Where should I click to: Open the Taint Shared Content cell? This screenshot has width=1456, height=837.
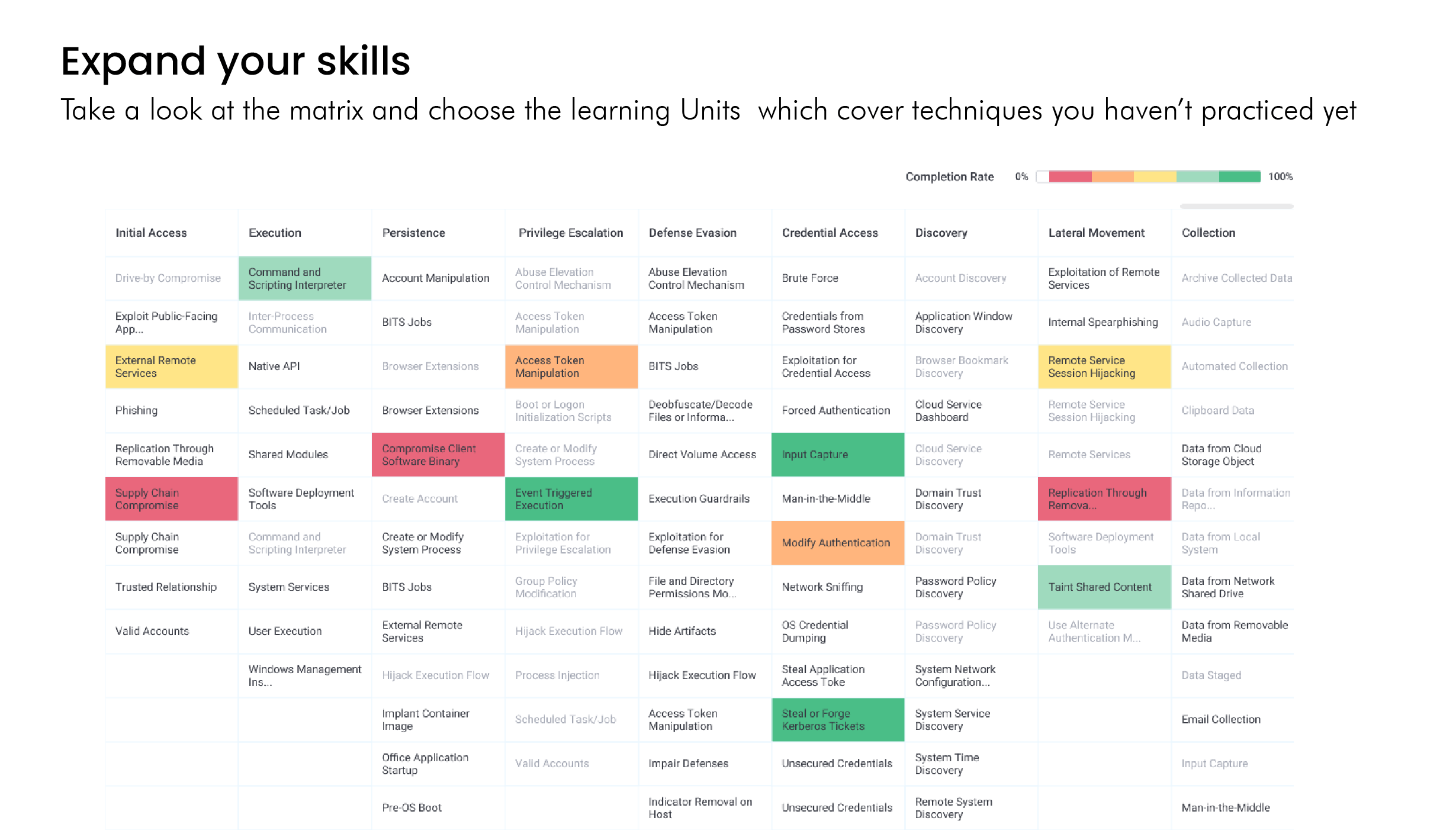(1104, 587)
